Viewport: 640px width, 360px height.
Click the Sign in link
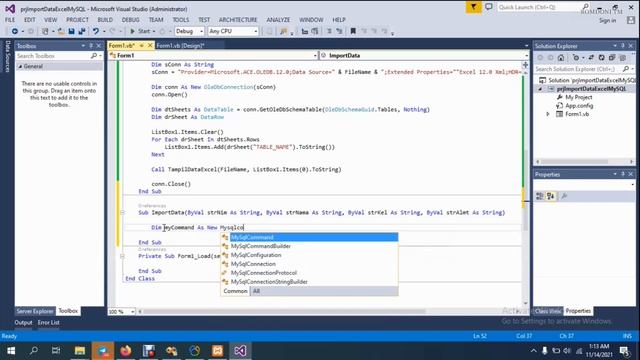607,20
